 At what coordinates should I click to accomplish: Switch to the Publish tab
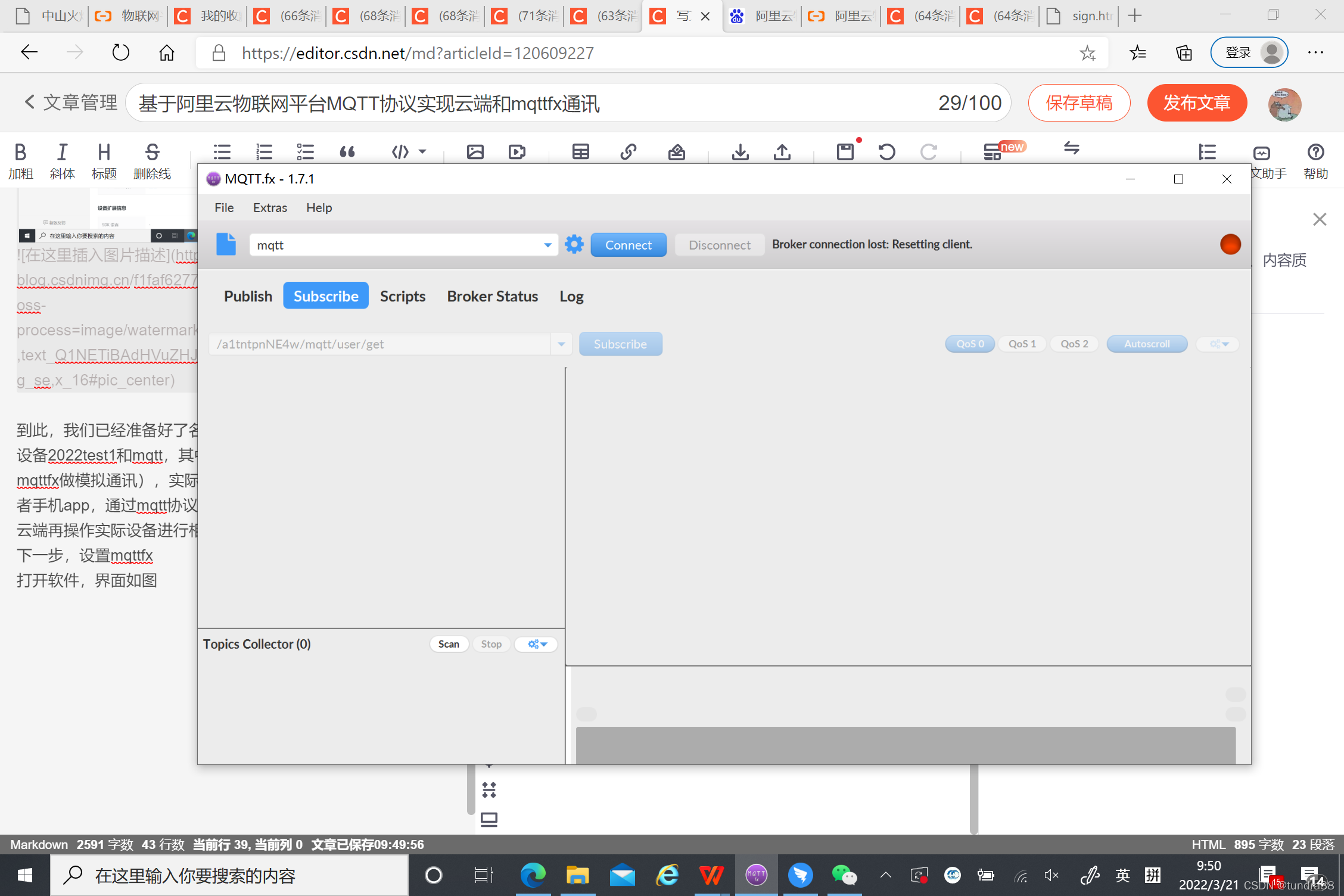pyautogui.click(x=248, y=296)
